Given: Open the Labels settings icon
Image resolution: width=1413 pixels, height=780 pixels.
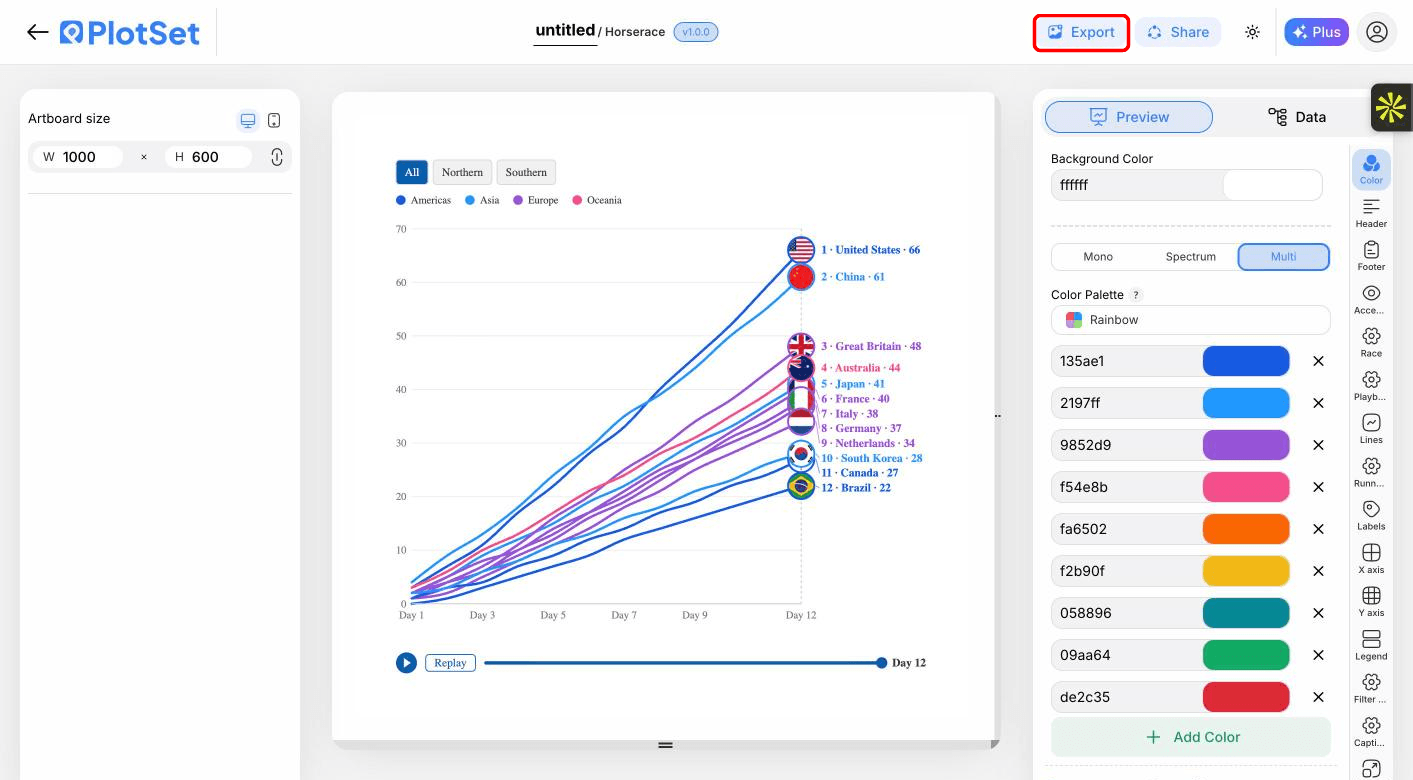Looking at the screenshot, I should (1371, 514).
